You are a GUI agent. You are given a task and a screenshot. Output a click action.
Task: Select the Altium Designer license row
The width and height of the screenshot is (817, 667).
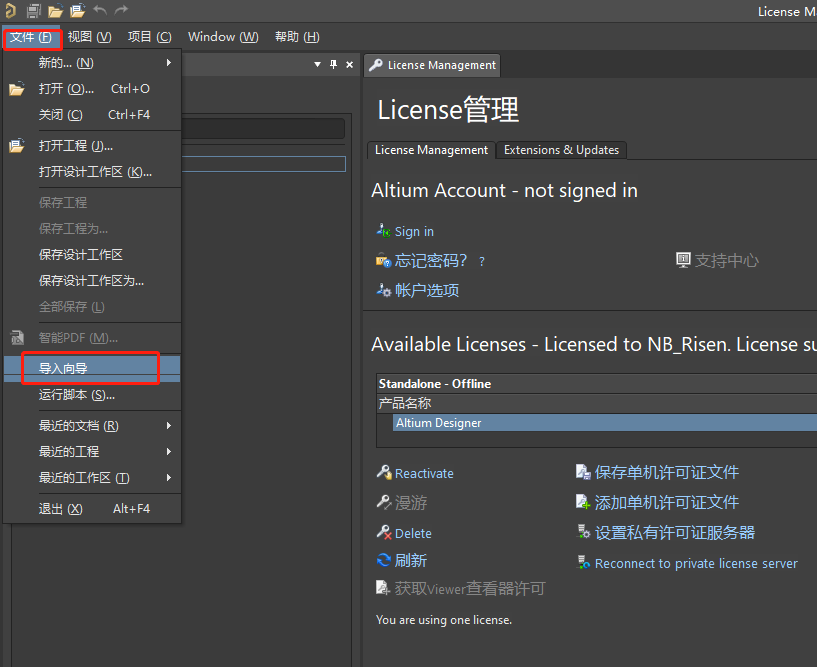coord(600,423)
